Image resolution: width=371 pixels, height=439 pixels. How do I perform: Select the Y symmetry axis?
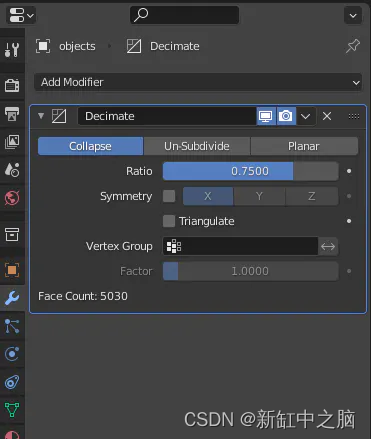[x=259, y=196]
